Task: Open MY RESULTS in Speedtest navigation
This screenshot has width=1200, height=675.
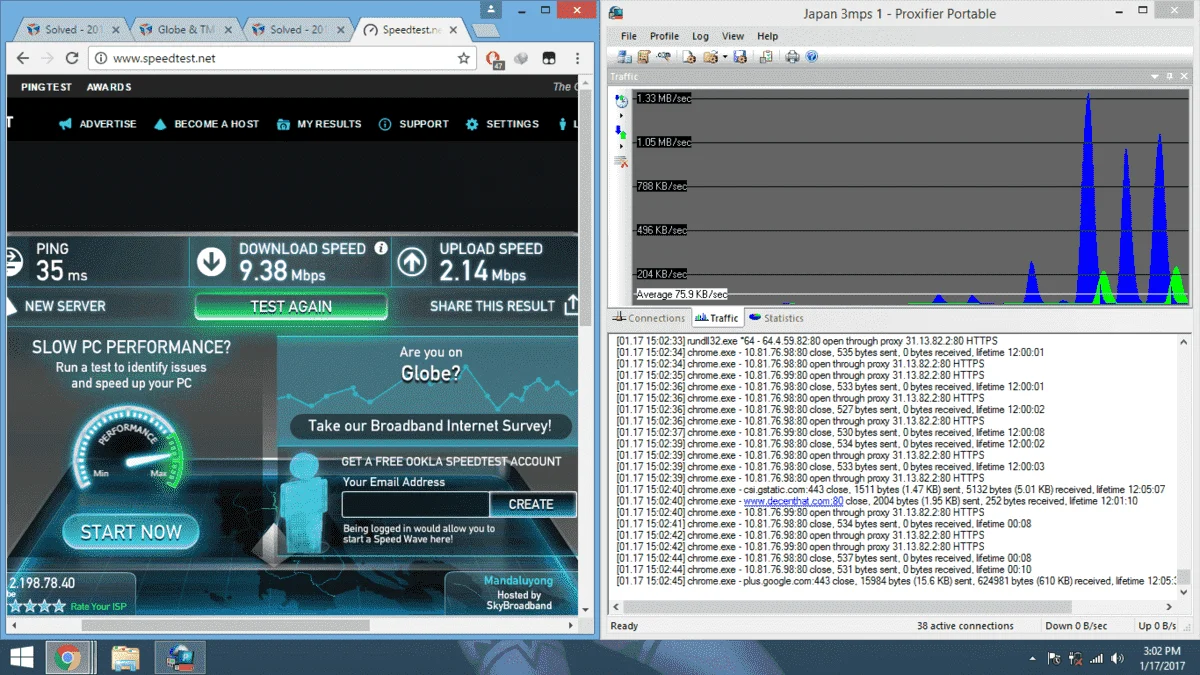Action: (319, 124)
